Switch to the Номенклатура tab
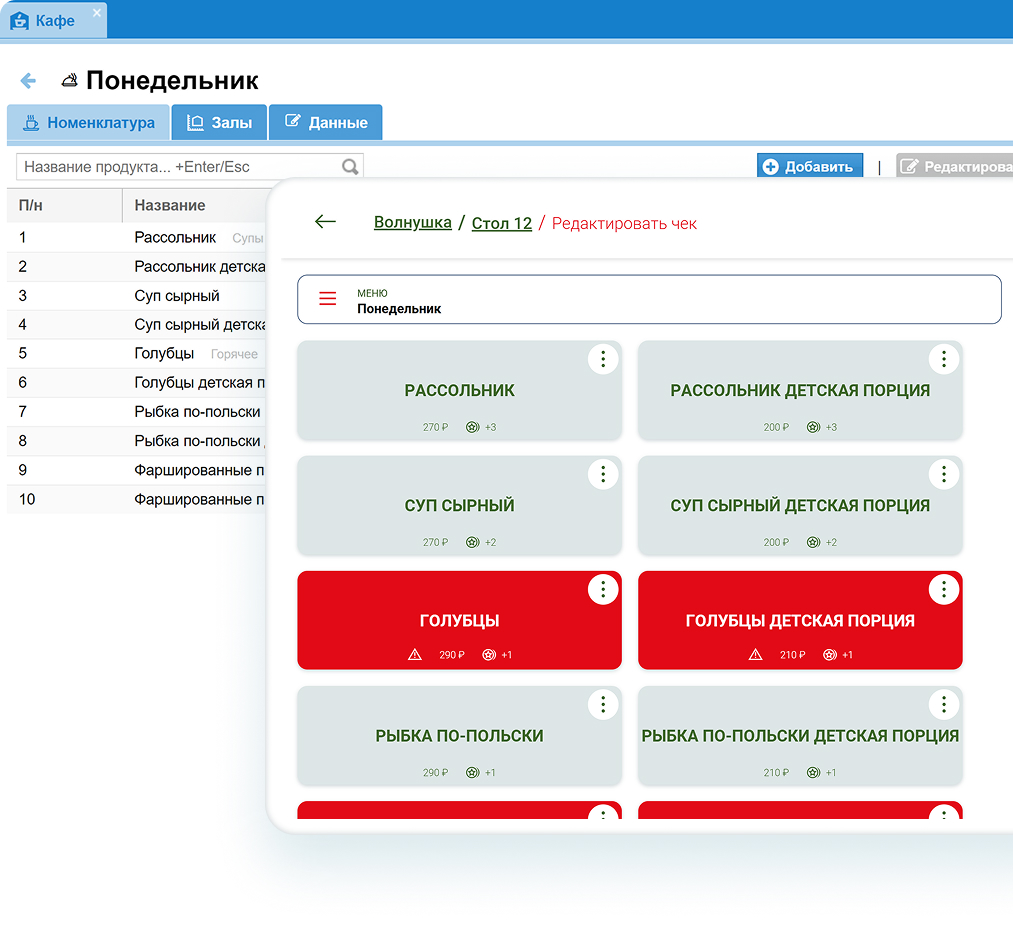The image size is (1013, 925). coord(89,123)
